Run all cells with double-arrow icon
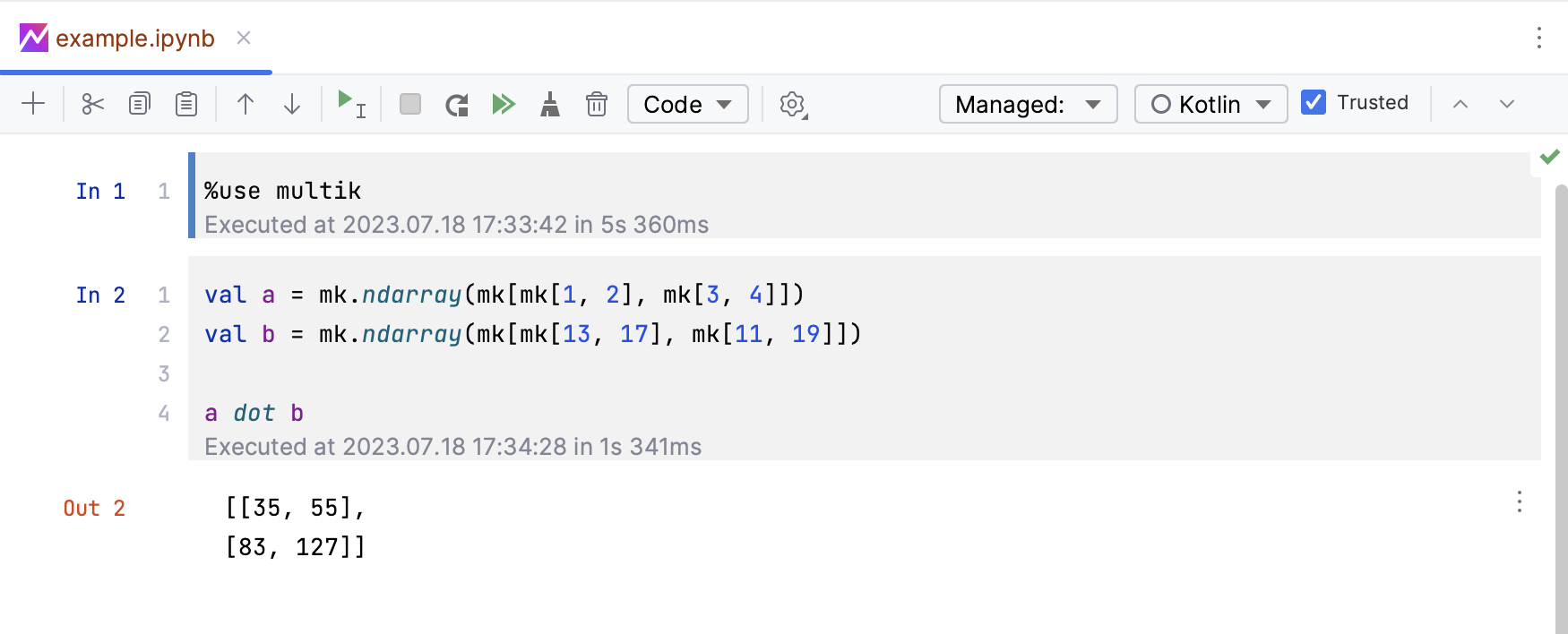Image resolution: width=1568 pixels, height=634 pixels. click(504, 104)
